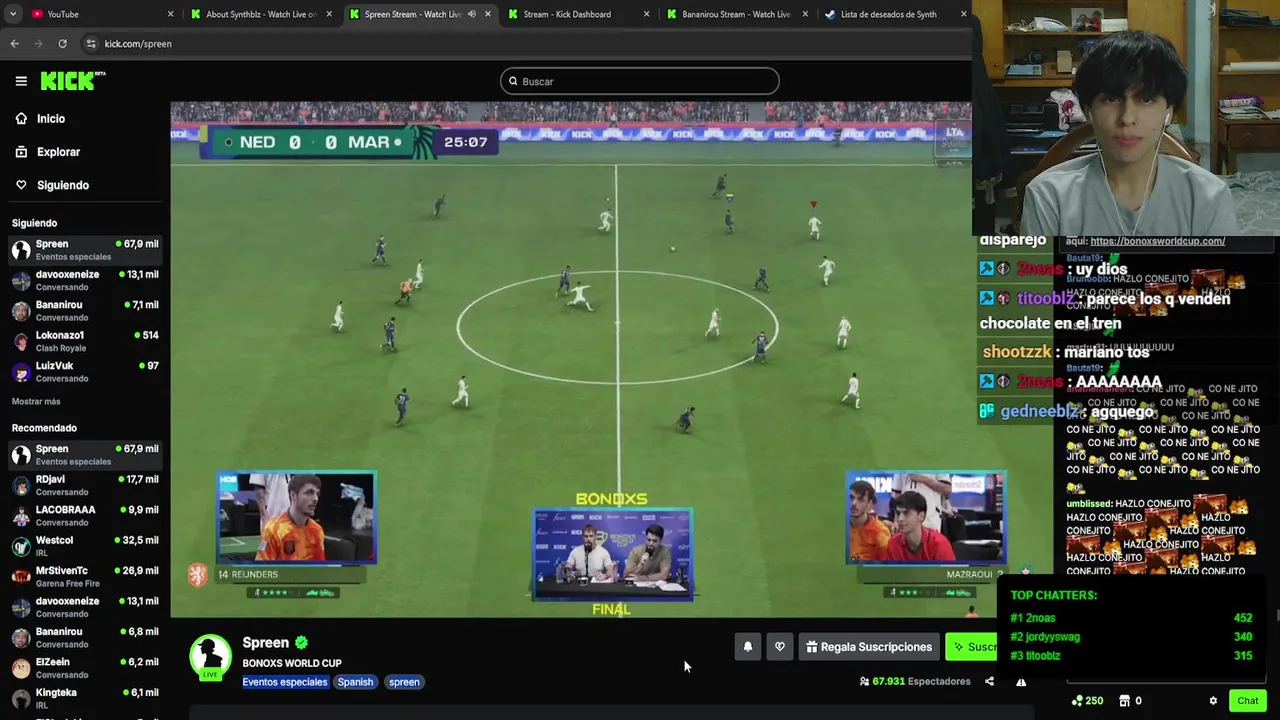The width and height of the screenshot is (1280, 720).
Task: Click the verified badge next to Spreen
Action: [301, 643]
